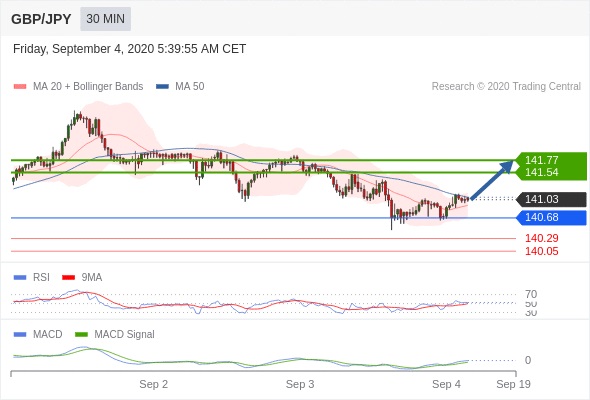The height and width of the screenshot is (400, 590).
Task: Click the 30 MIN timeframe button
Action: coord(105,19)
